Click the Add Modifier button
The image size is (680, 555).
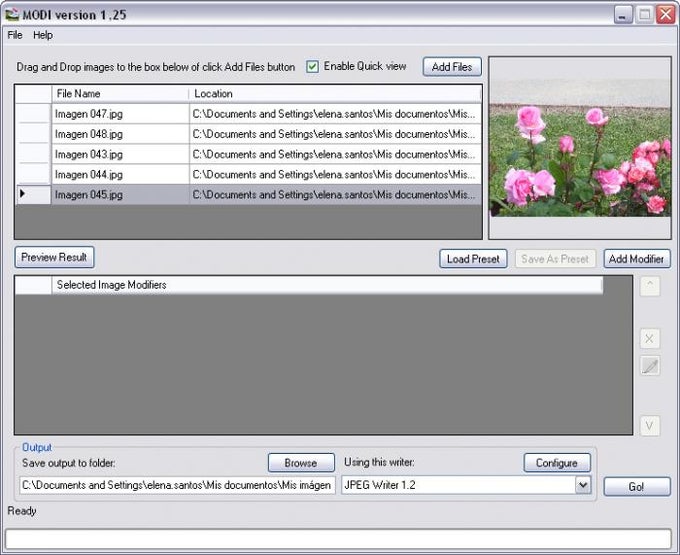tap(637, 259)
